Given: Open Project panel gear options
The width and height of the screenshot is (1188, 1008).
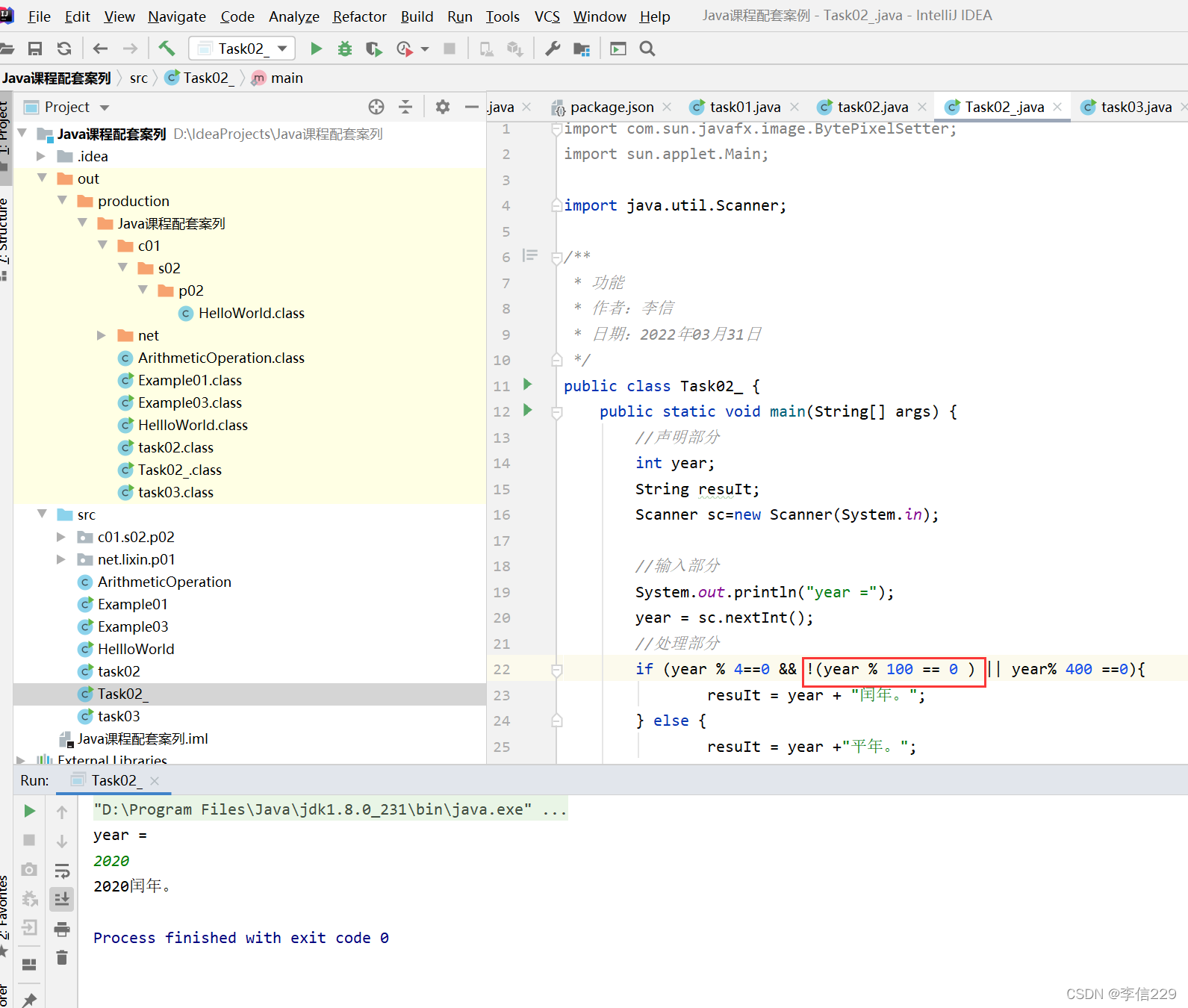Looking at the screenshot, I should pos(443,107).
